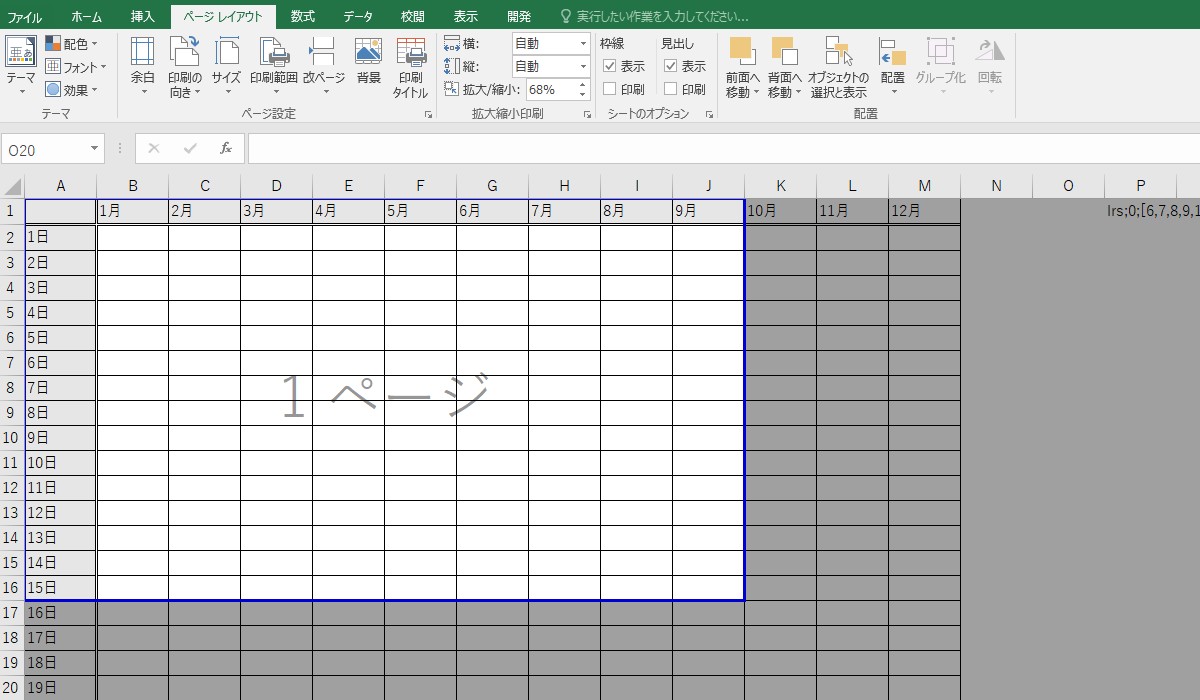
Task: Enable 枠線 印刷 gridlines print checkbox
Action: click(610, 89)
